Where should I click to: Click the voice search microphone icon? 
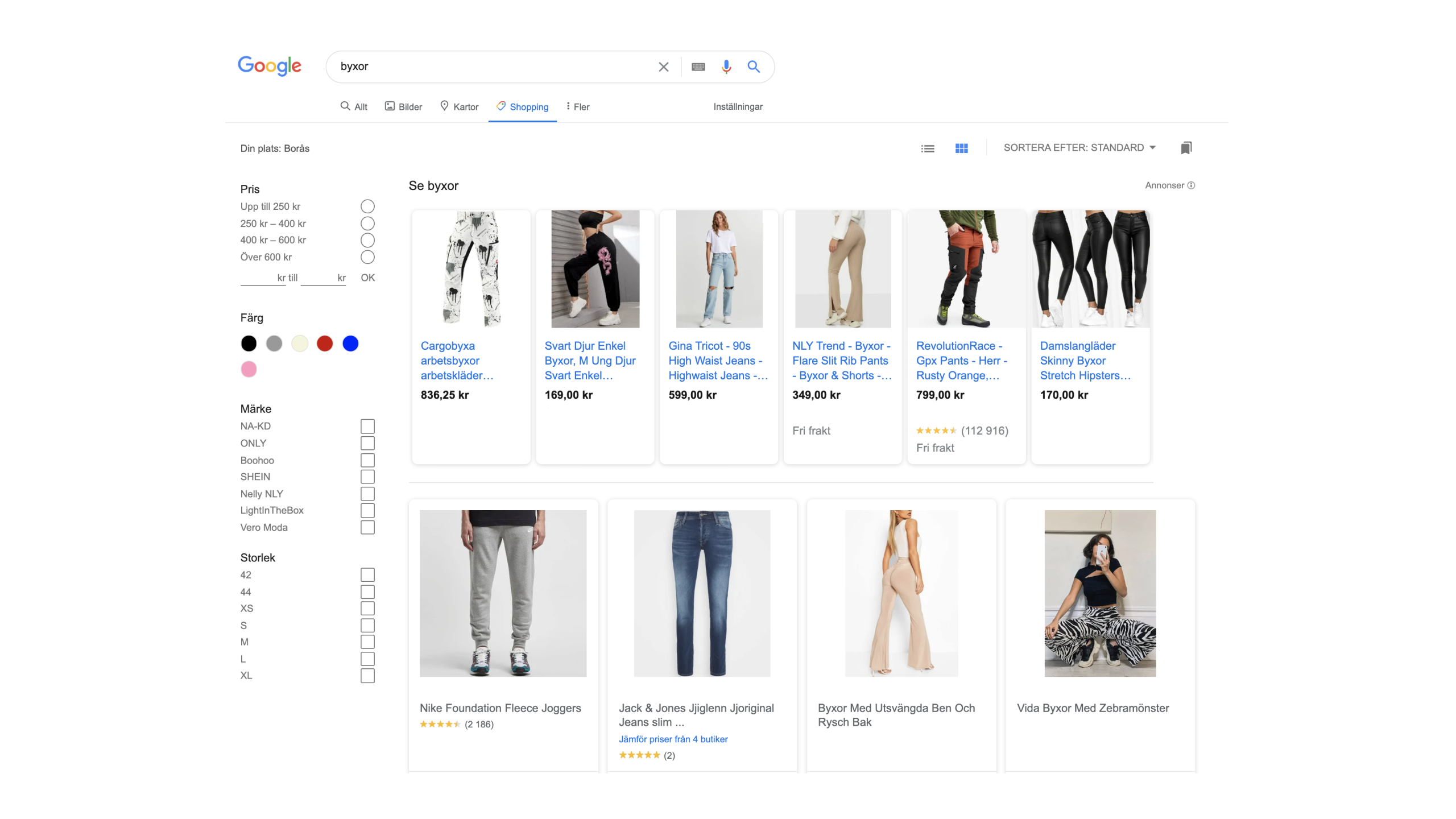[x=726, y=67]
